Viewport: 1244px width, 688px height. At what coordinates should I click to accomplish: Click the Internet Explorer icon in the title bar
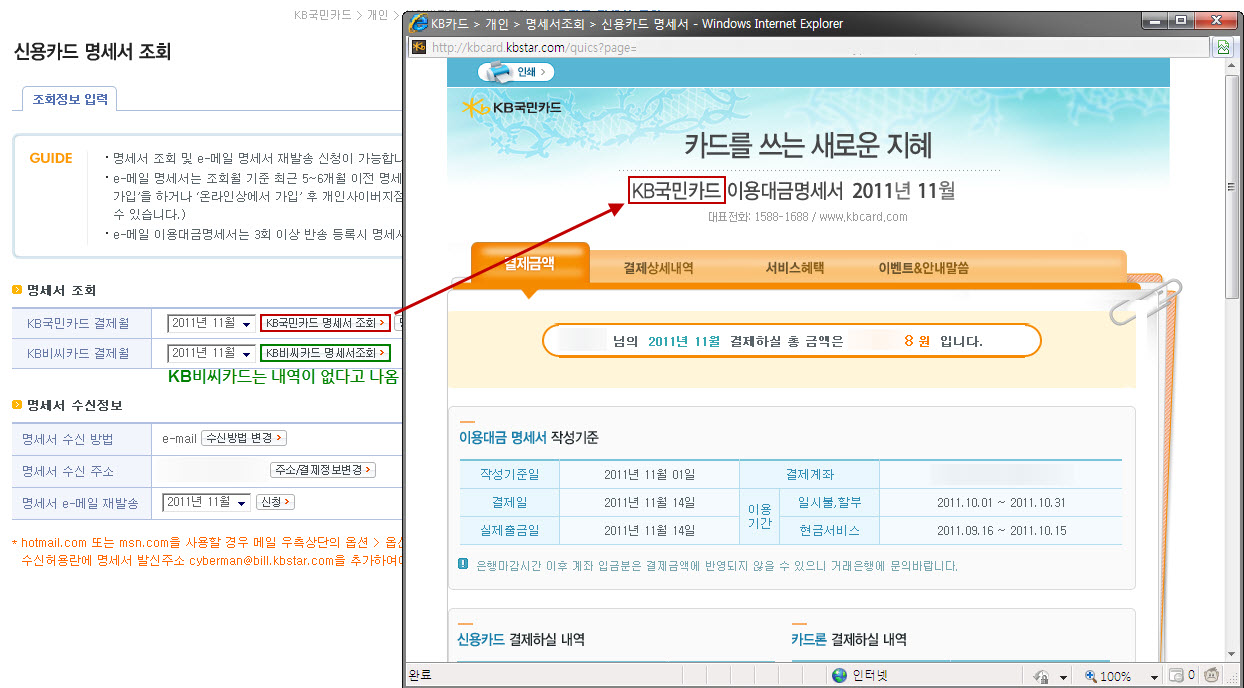click(x=419, y=23)
